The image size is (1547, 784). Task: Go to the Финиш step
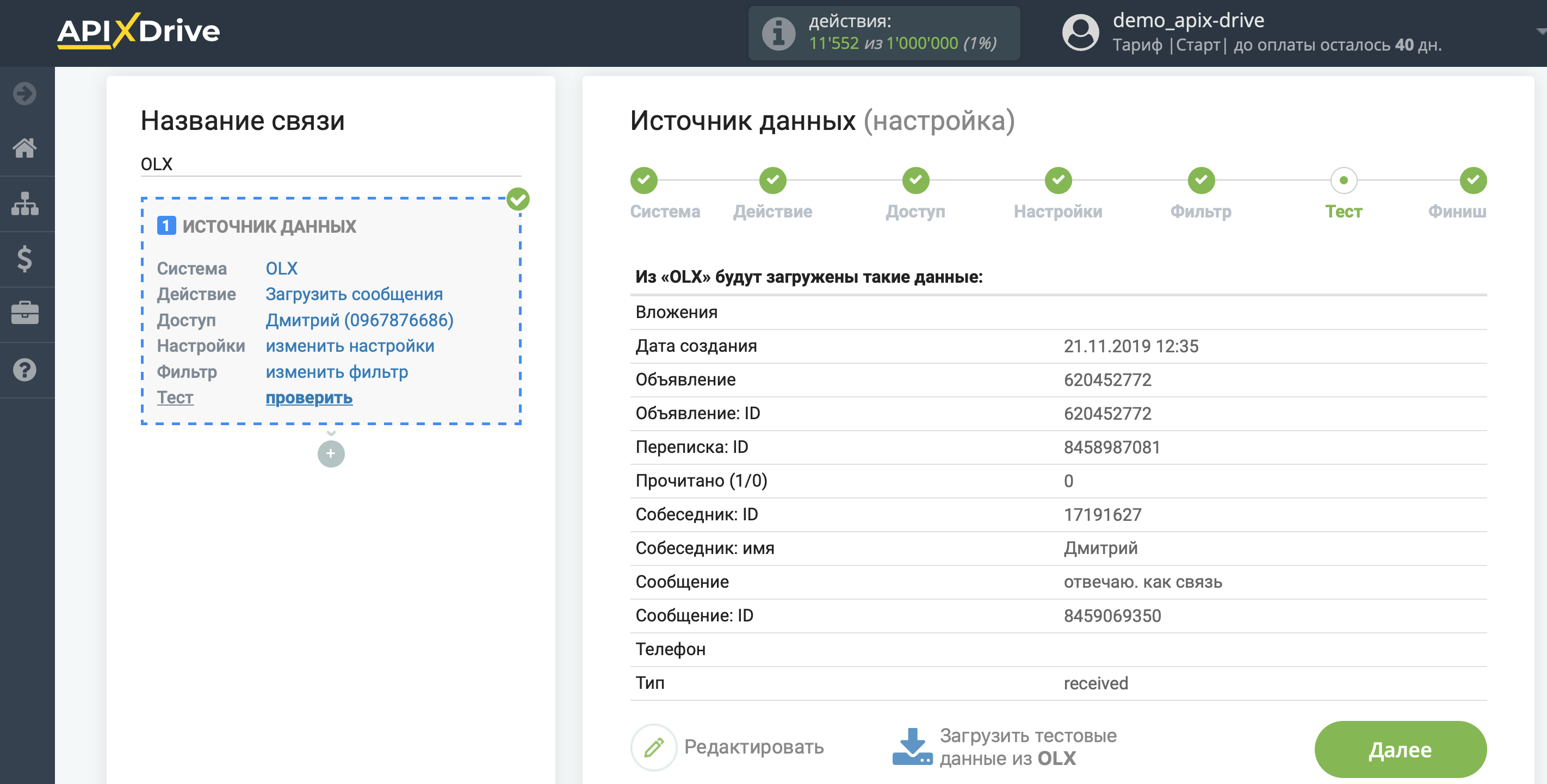(x=1473, y=180)
